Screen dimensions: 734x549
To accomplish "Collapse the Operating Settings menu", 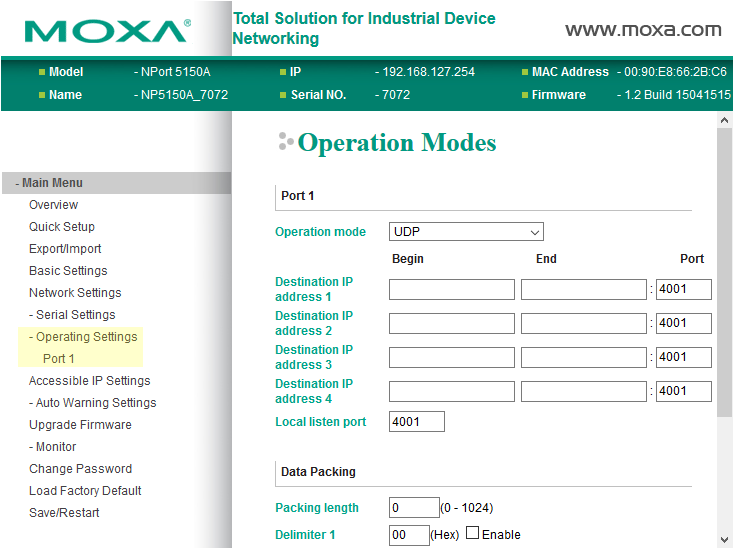I will [x=83, y=337].
